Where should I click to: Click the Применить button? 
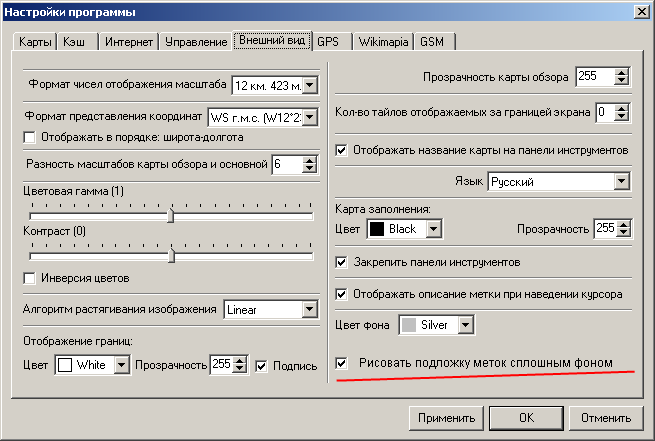[447, 417]
